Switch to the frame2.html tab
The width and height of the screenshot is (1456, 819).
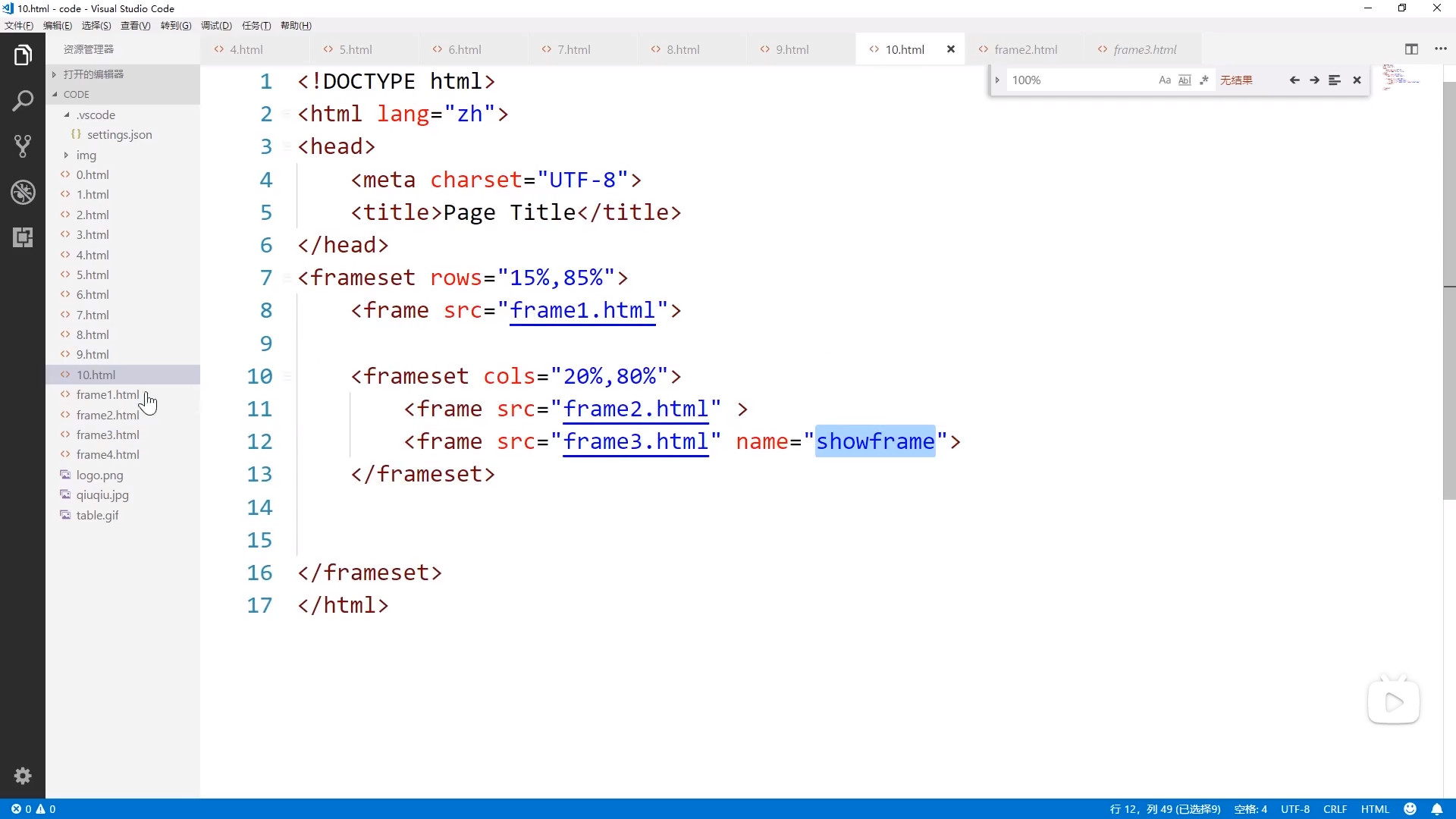1025,49
